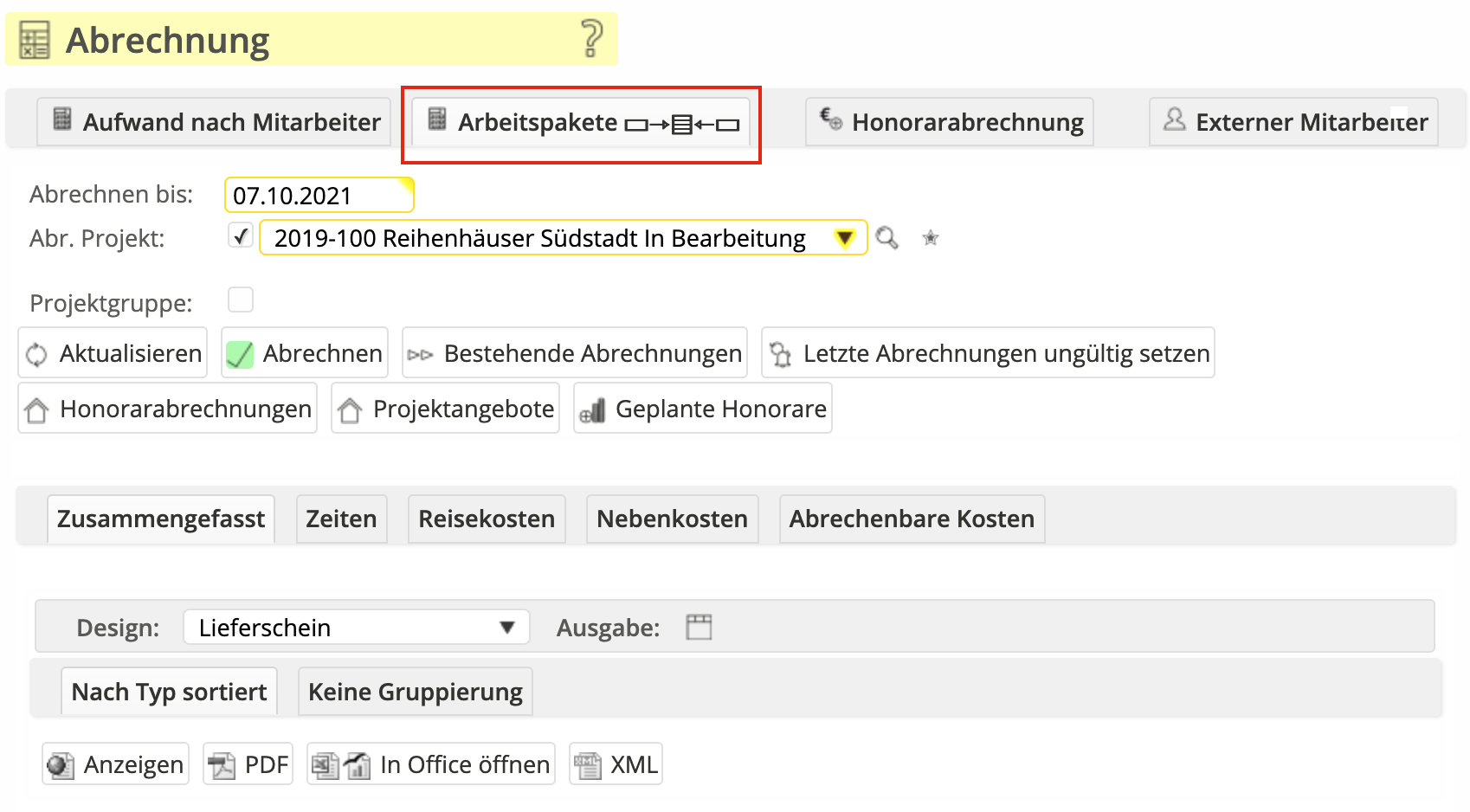The width and height of the screenshot is (1470, 812).
Task: Click the help question mark icon
Action: tap(591, 39)
